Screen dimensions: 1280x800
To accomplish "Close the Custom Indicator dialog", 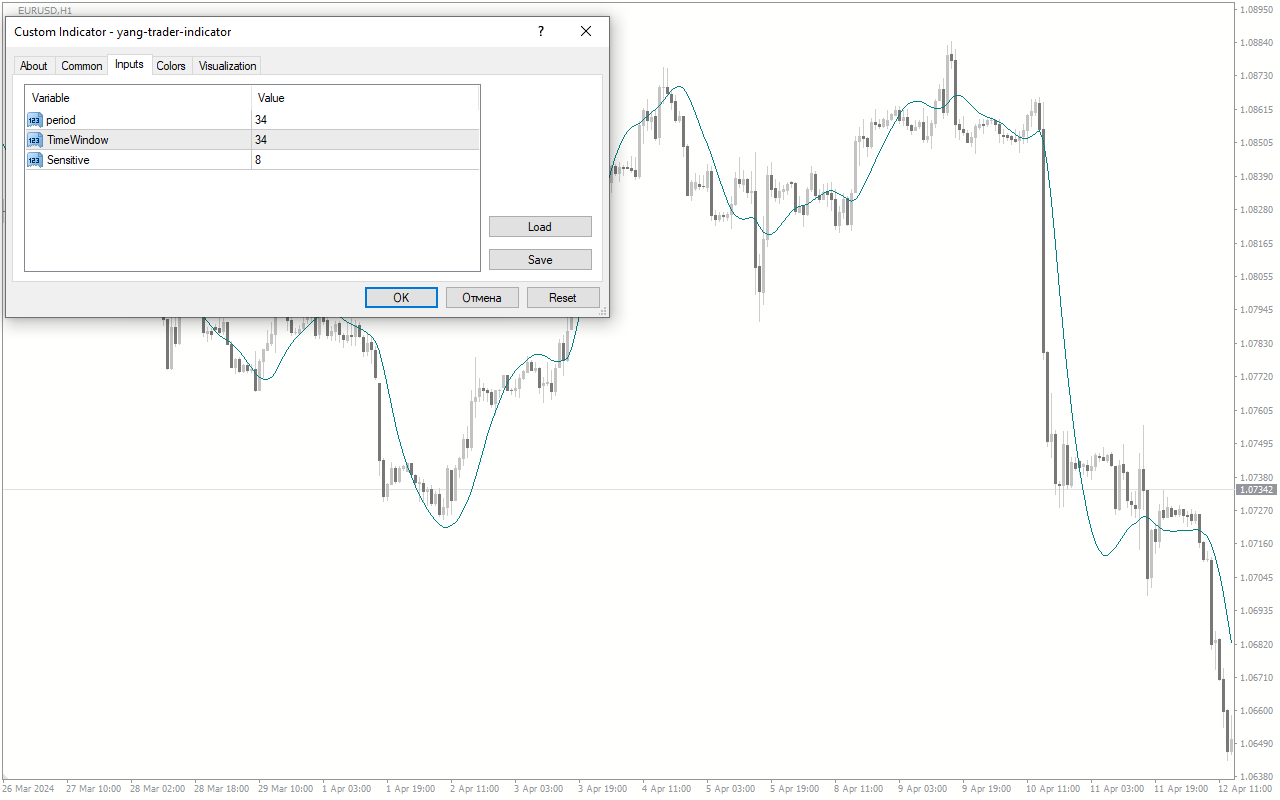I will [586, 31].
